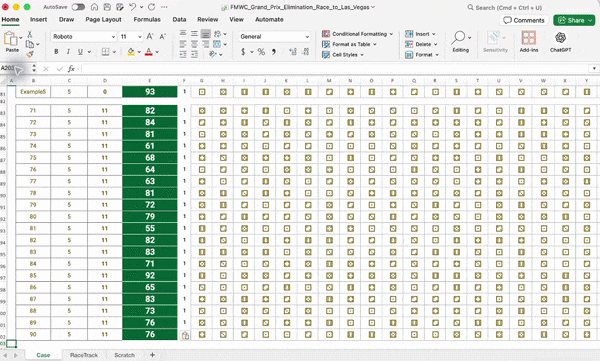Toggle Center alignment for cell text
The width and height of the screenshot is (600, 361).
(x=194, y=44)
